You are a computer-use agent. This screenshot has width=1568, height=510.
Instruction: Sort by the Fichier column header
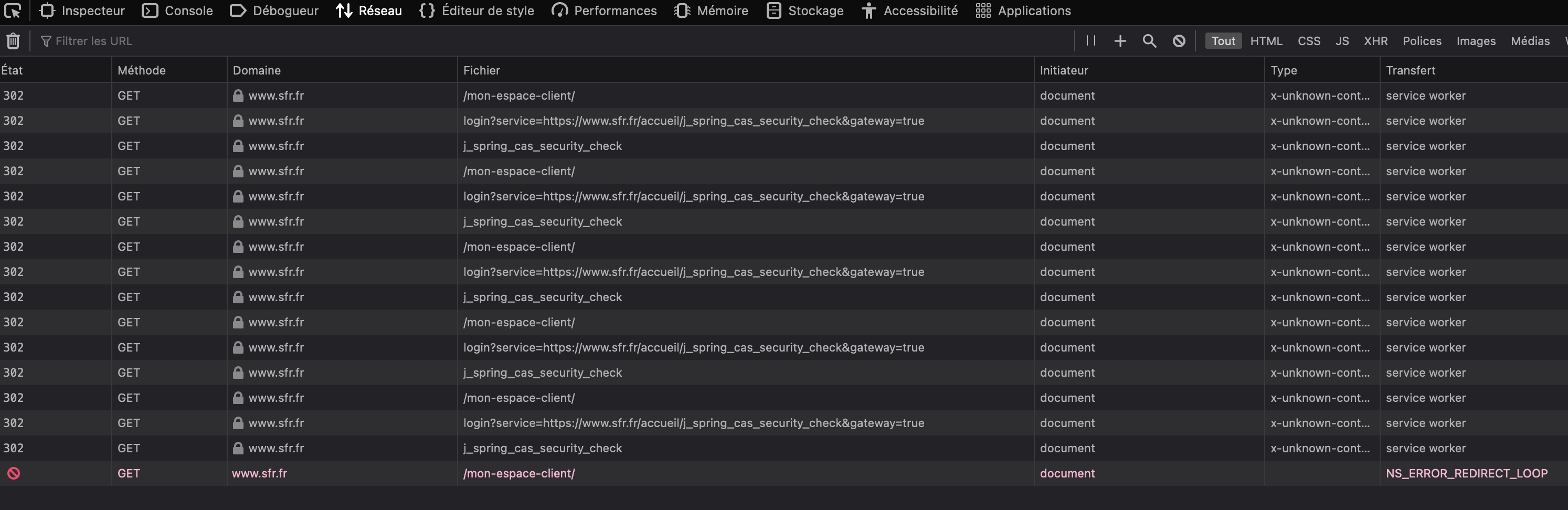[x=482, y=70]
